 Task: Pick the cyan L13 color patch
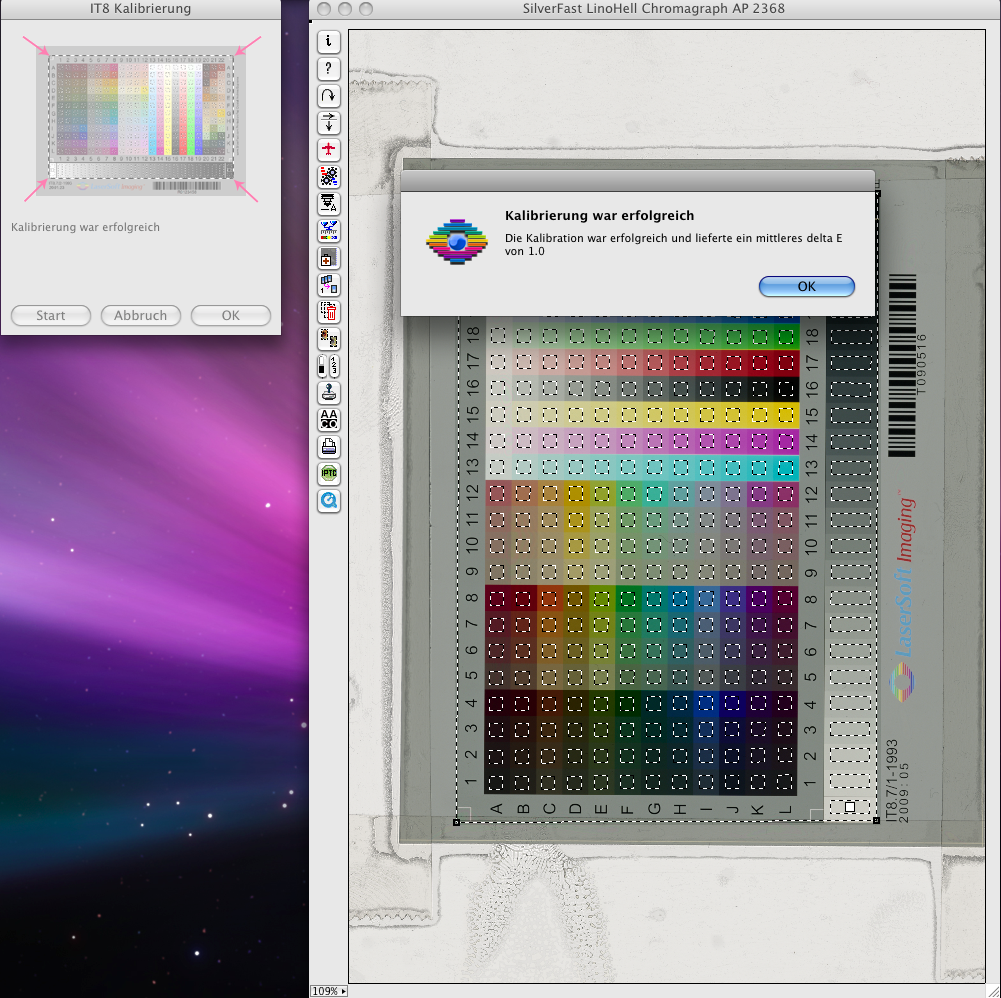(x=786, y=467)
